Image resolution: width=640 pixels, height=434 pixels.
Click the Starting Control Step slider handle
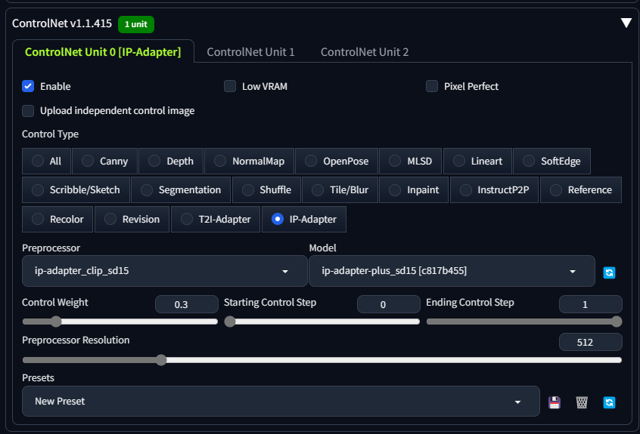tap(230, 322)
